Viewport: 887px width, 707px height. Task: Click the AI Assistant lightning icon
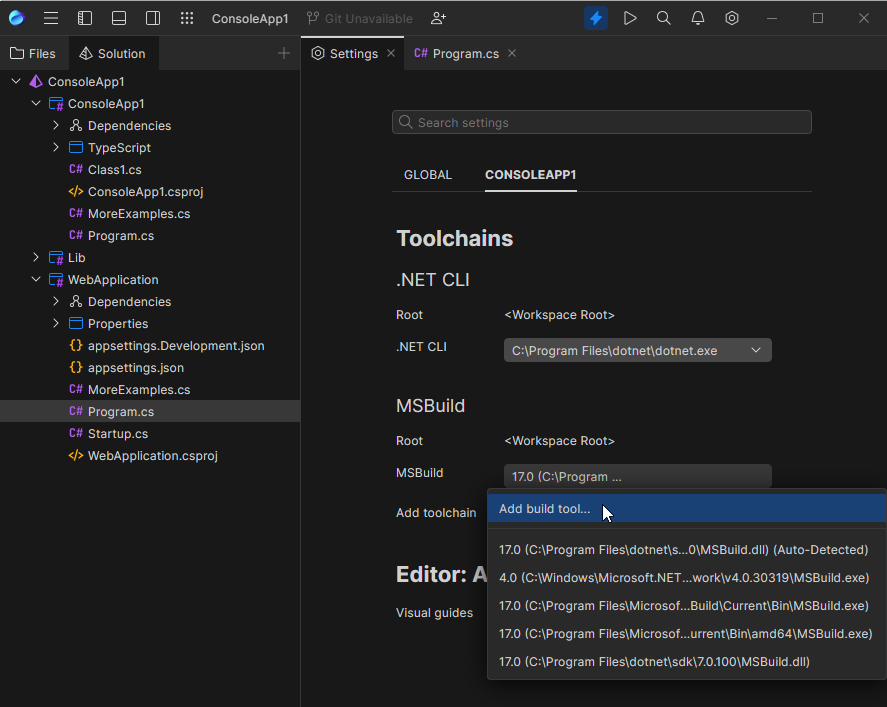coord(595,17)
